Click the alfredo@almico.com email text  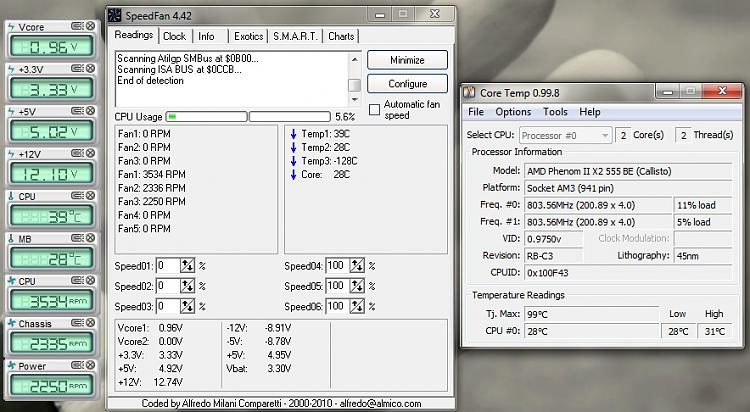(x=381, y=403)
